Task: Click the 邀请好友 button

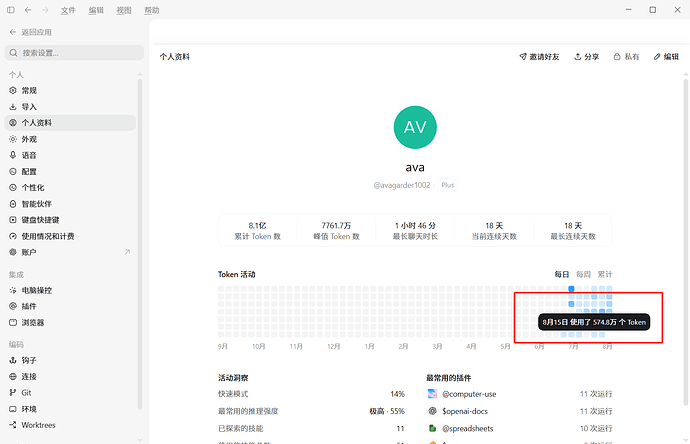Action: [x=539, y=57]
